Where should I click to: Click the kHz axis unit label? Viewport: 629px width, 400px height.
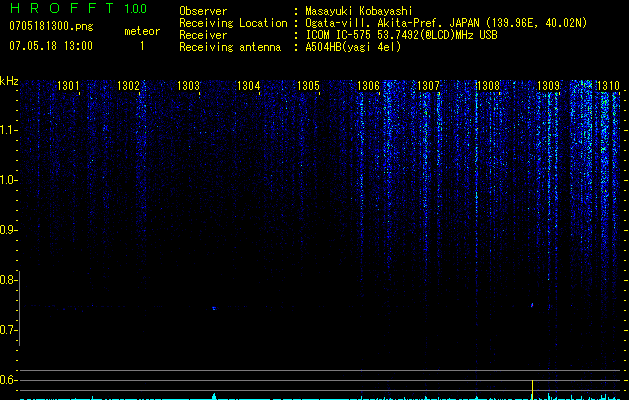(x=9, y=81)
